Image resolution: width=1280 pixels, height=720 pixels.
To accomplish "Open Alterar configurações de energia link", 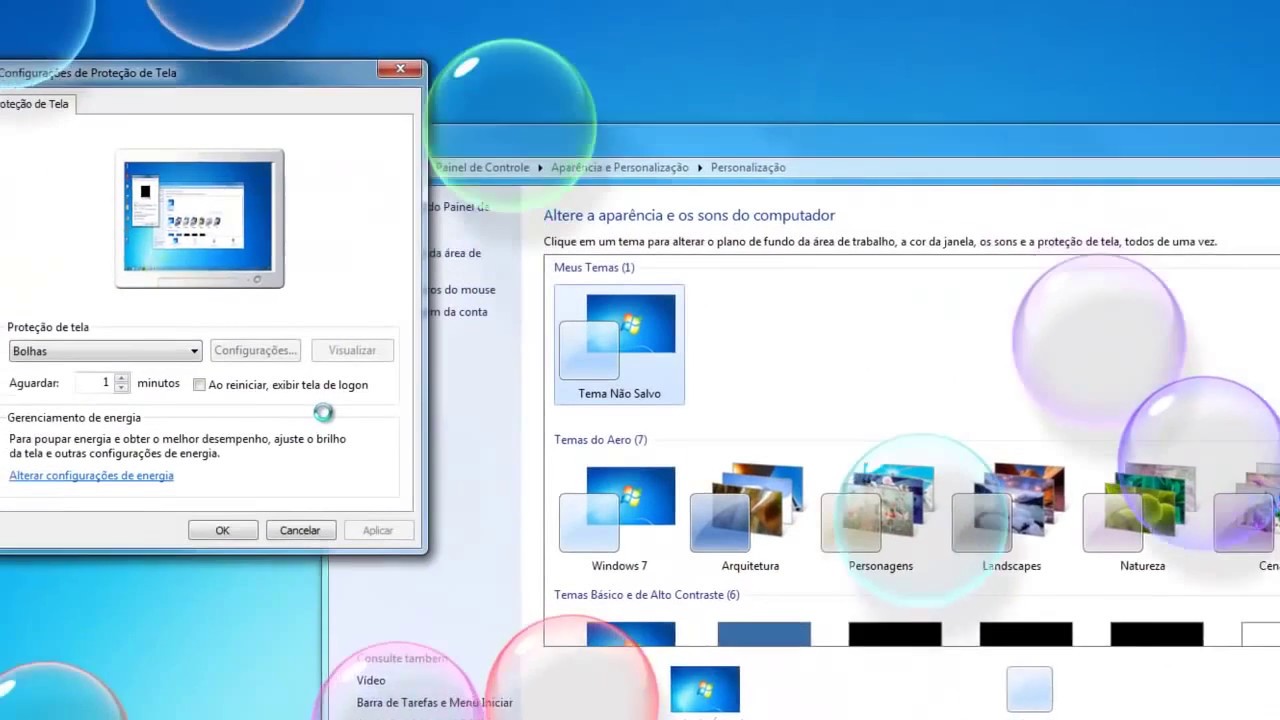I will 91,476.
